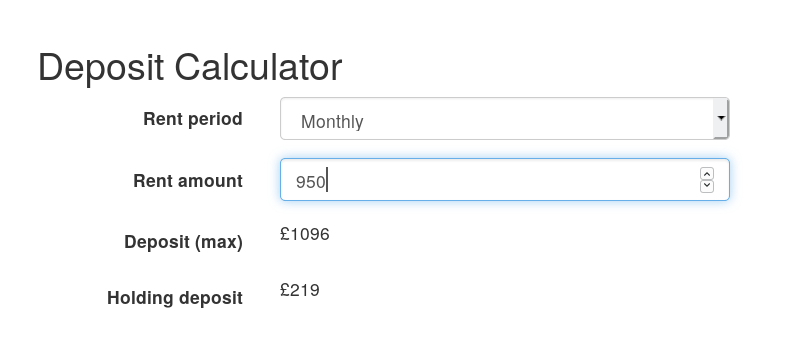The image size is (803, 360).
Task: Increase rent amount with the up arrow
Action: tap(707, 174)
